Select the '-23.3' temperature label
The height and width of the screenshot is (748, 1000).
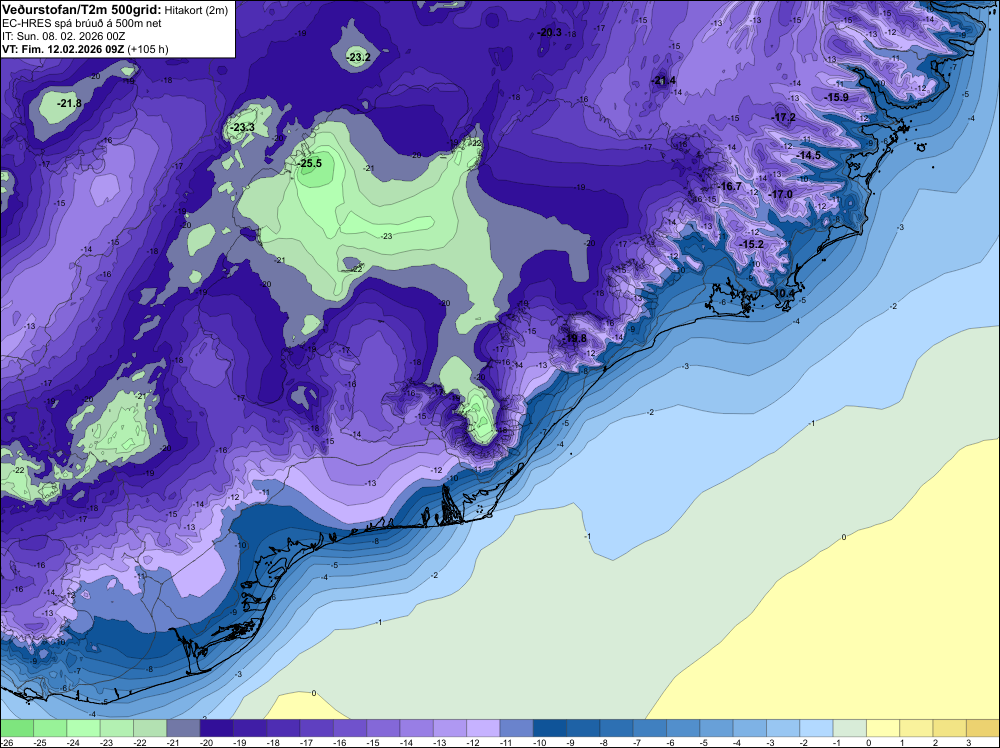(242, 128)
